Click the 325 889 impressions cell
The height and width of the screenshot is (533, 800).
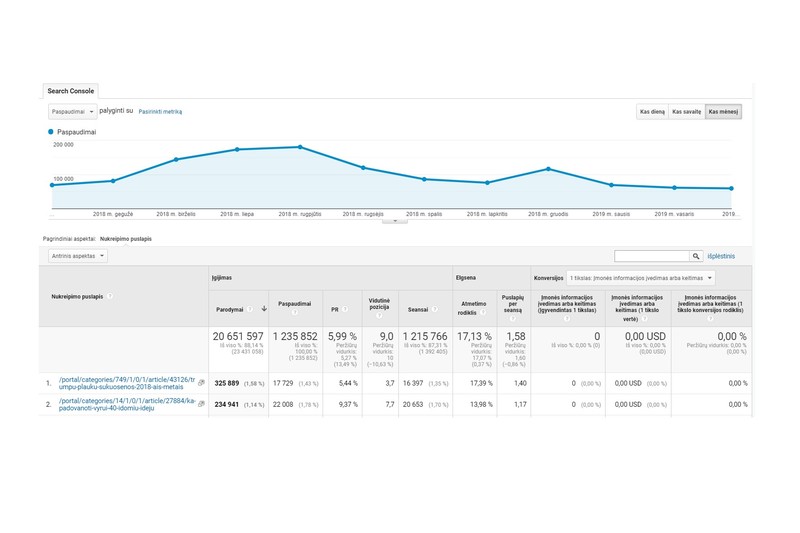(x=227, y=383)
